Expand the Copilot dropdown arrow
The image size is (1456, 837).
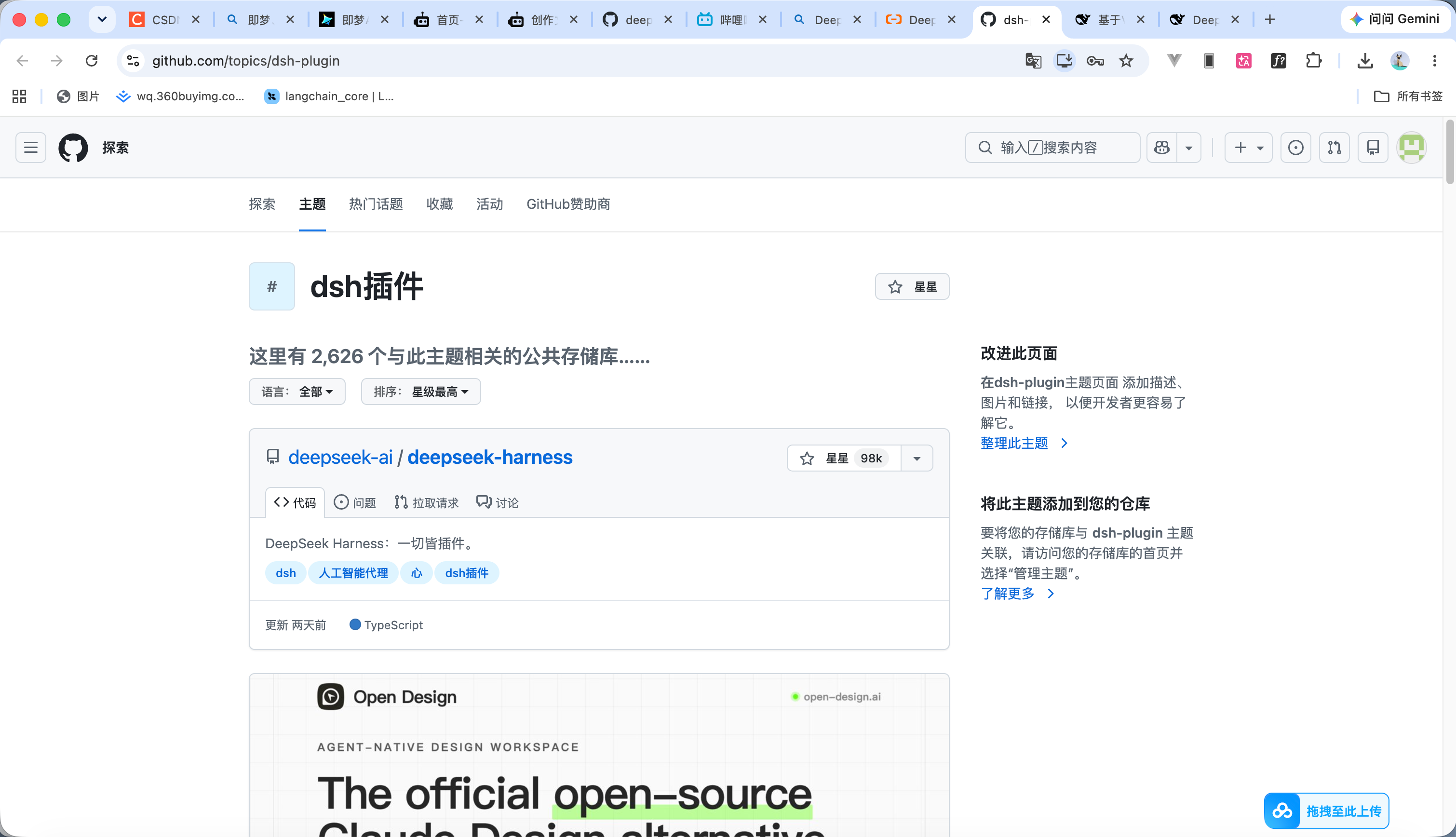point(1189,148)
